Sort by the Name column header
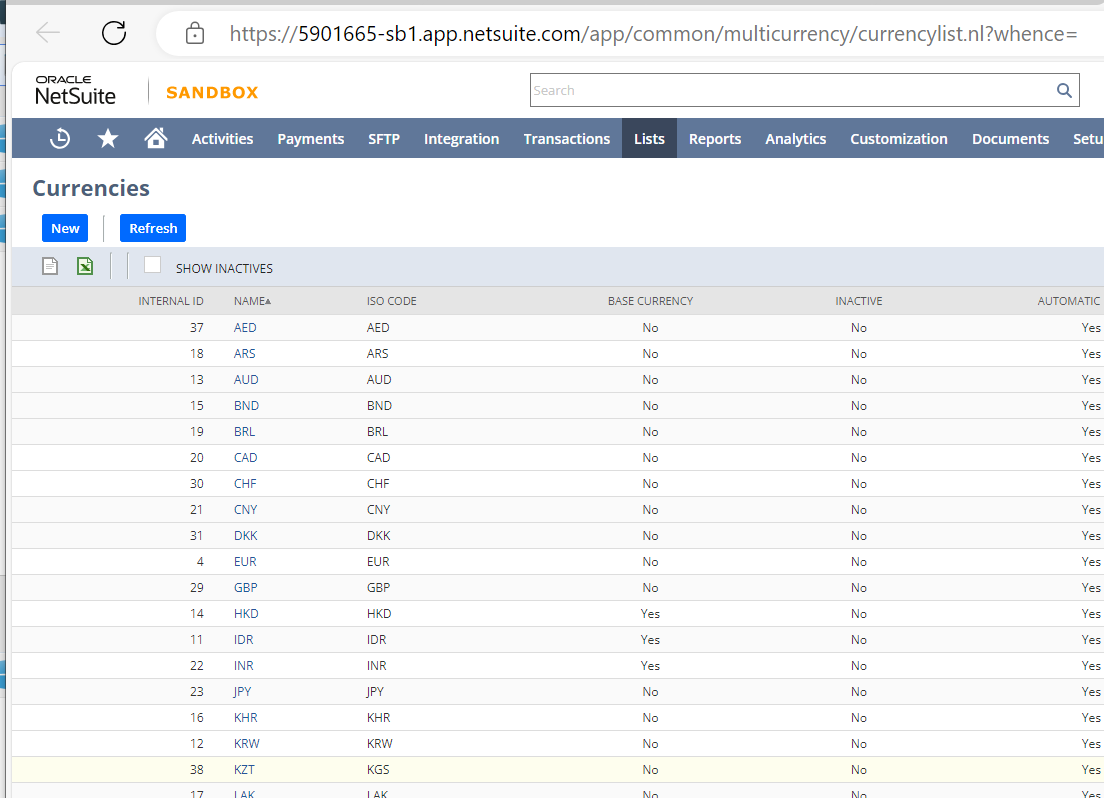This screenshot has width=1104, height=798. pyautogui.click(x=252, y=301)
